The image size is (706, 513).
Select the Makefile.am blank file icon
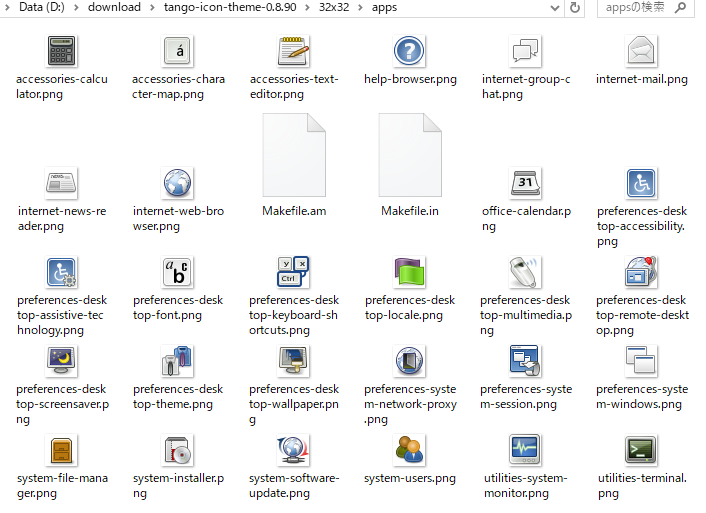294,155
